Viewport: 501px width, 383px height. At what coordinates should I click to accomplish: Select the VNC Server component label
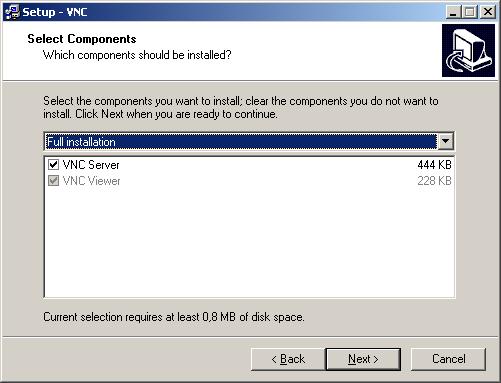91,165
